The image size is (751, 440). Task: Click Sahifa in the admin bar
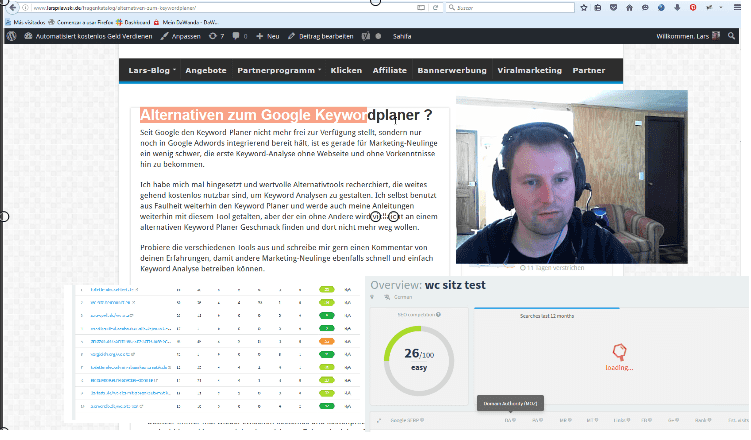pos(402,36)
